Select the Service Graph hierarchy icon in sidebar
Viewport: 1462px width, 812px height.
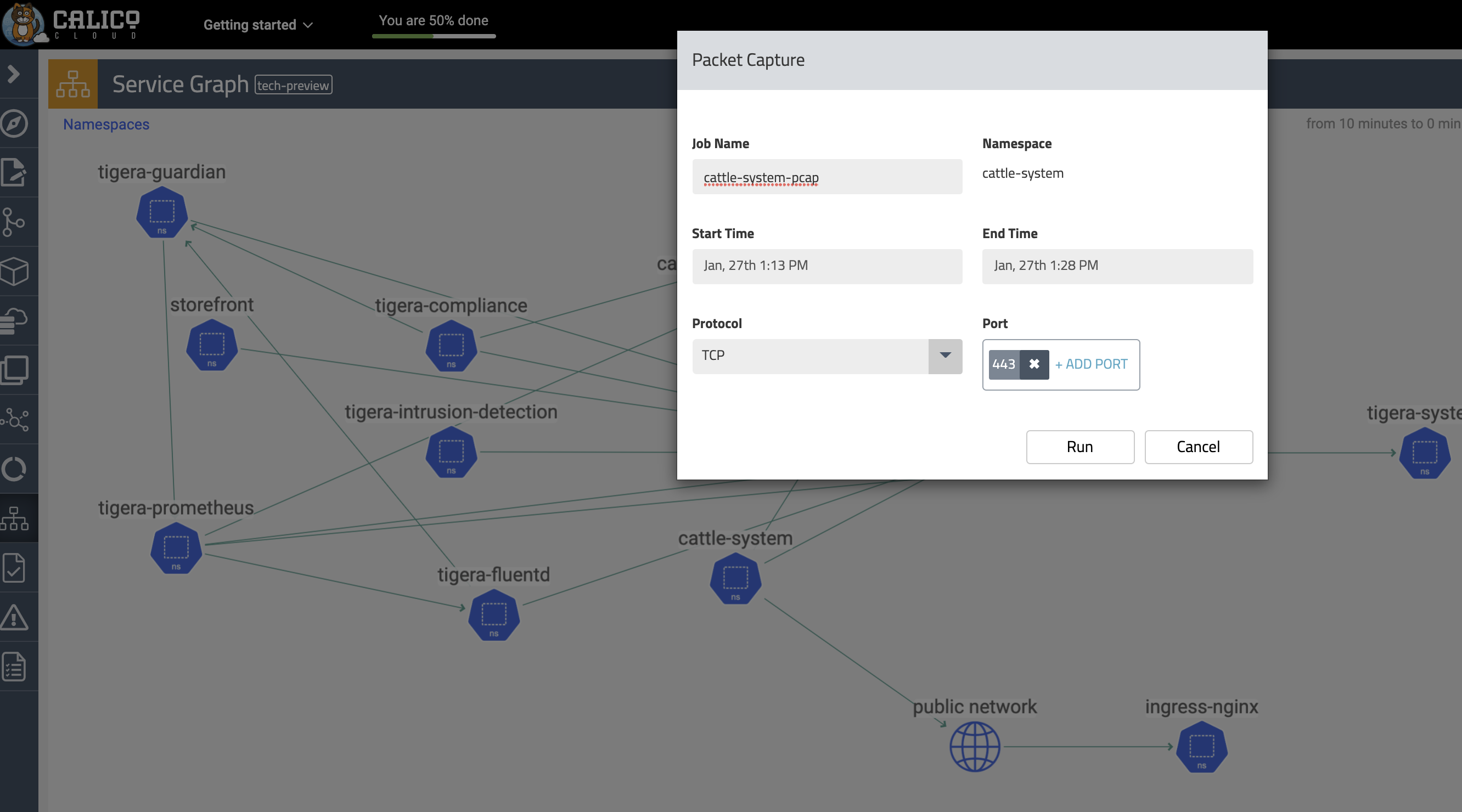(x=14, y=518)
